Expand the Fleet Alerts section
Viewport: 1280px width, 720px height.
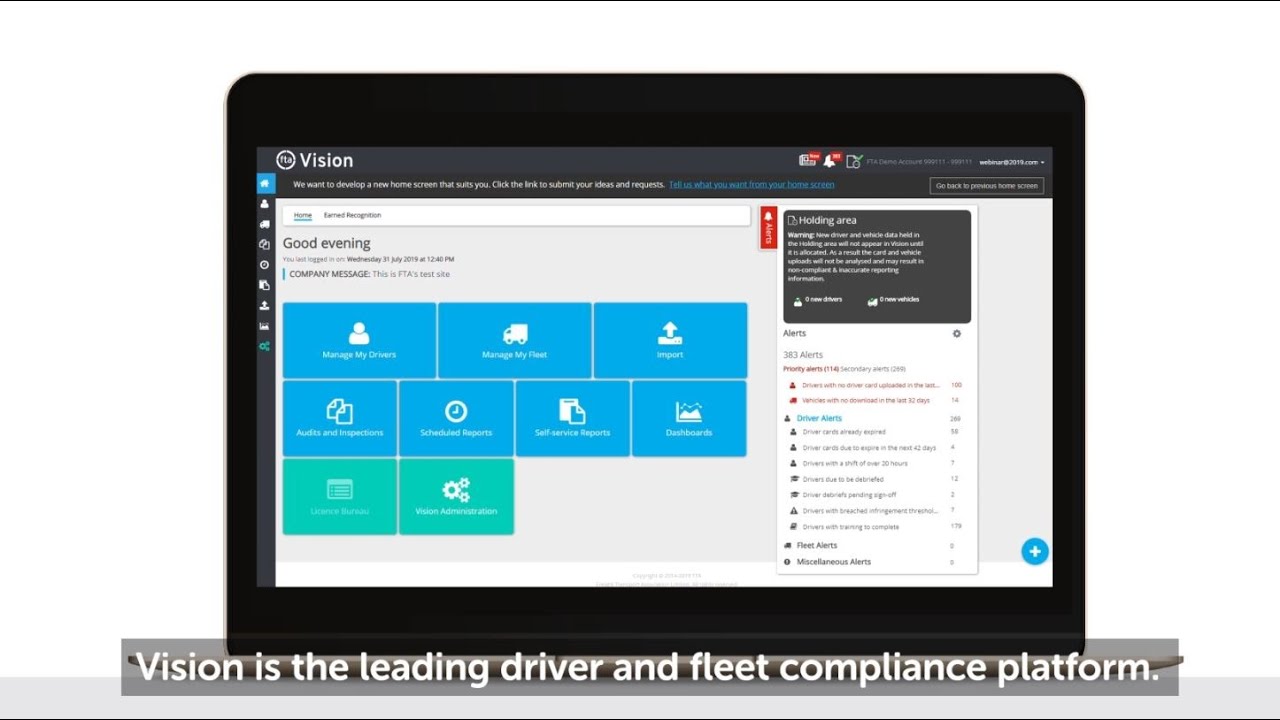coord(817,545)
